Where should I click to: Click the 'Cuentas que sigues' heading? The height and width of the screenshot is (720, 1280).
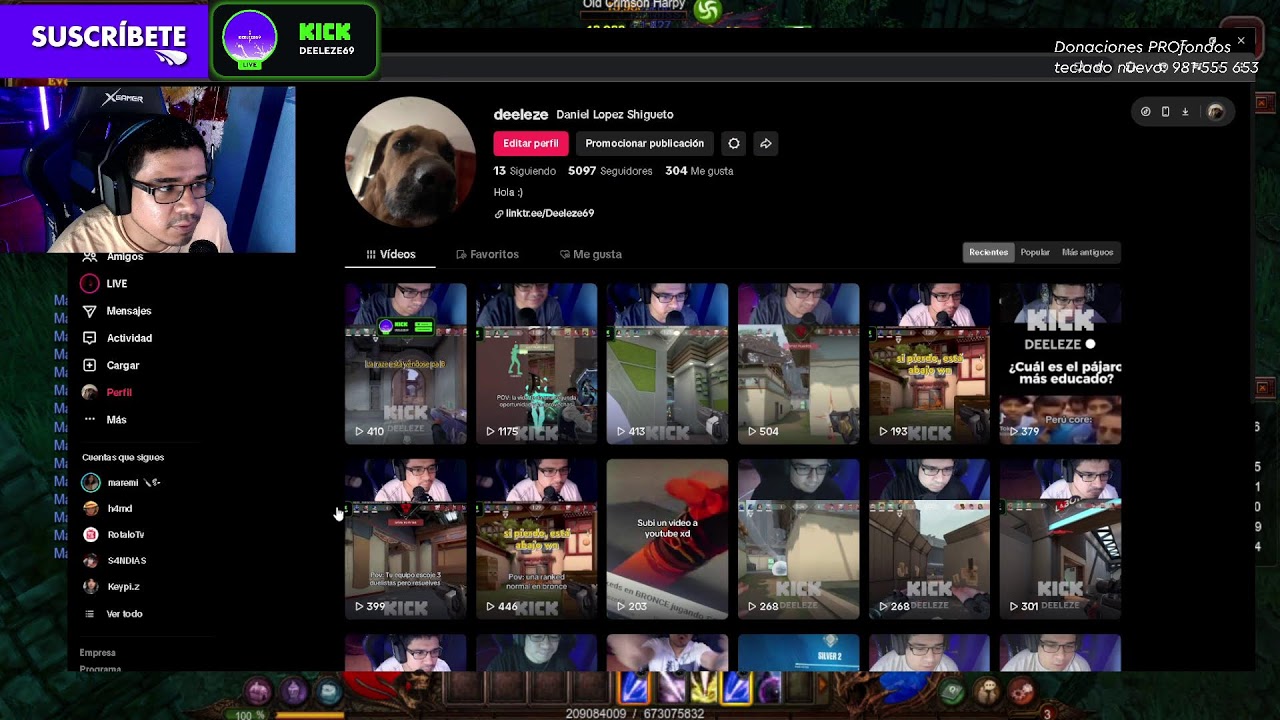[x=123, y=457]
